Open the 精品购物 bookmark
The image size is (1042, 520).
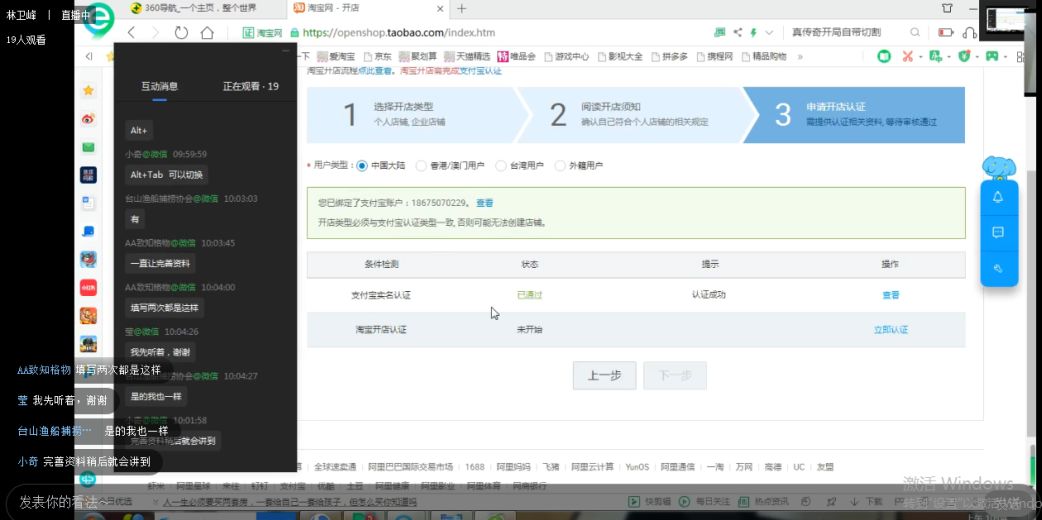764,57
